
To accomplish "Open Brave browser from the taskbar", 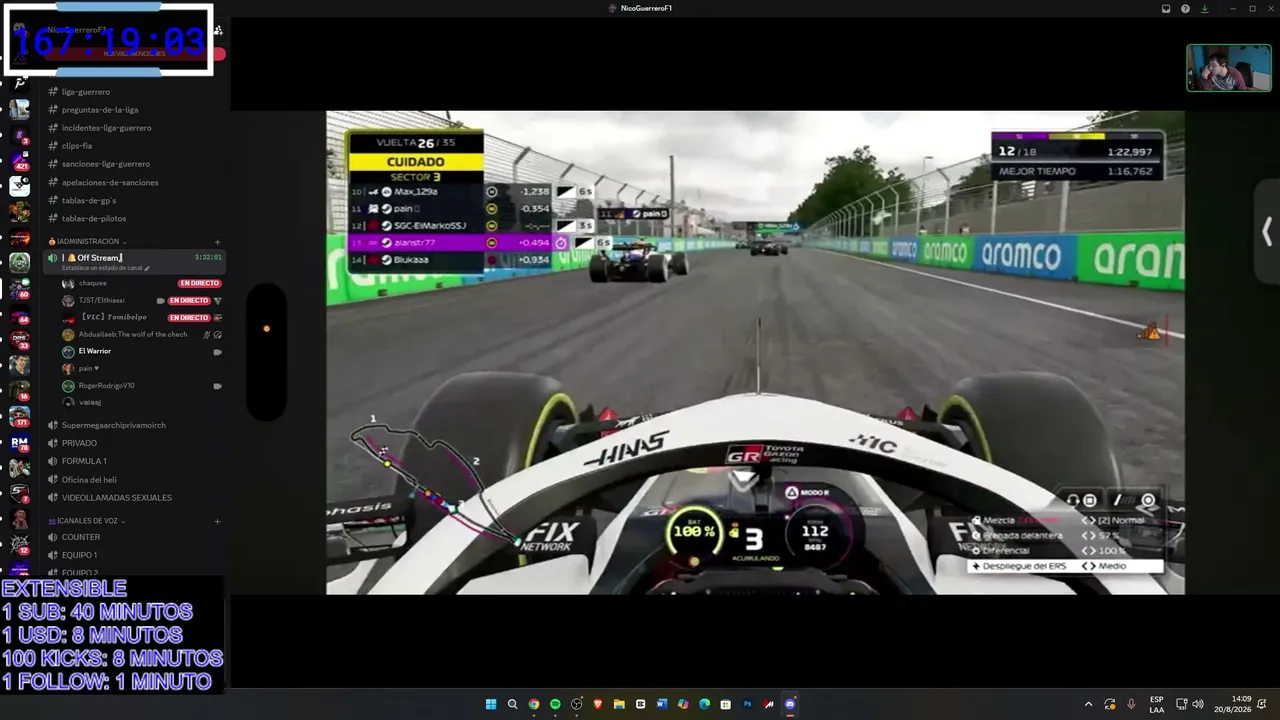I will click(598, 704).
